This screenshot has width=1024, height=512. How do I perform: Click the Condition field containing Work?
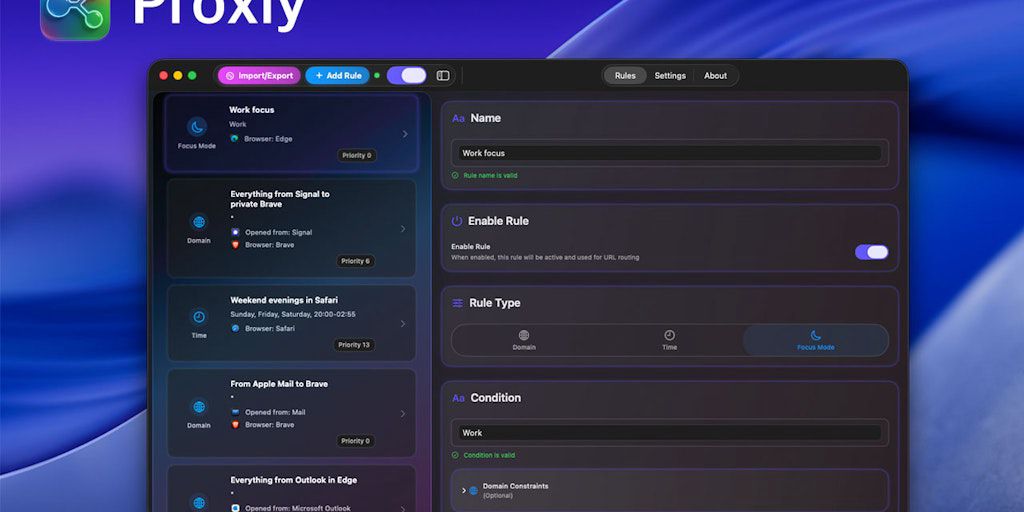click(x=670, y=433)
